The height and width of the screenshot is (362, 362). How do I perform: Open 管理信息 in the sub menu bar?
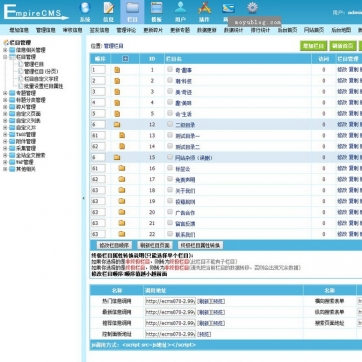coord(46,30)
